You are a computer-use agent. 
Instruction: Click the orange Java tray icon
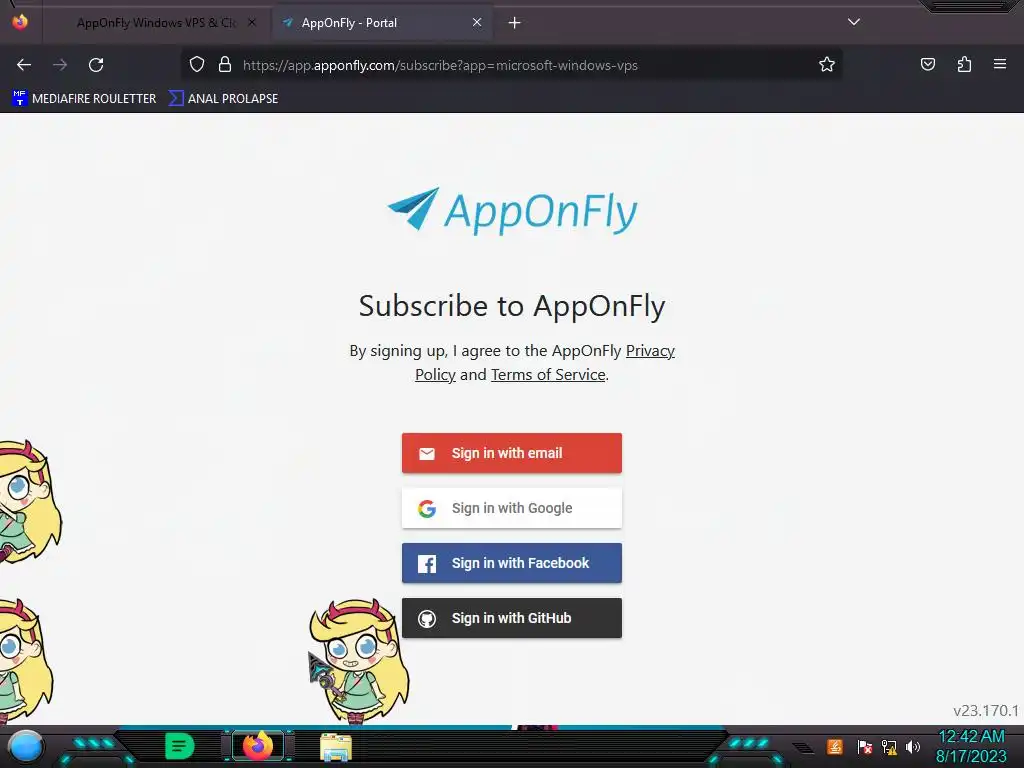835,746
